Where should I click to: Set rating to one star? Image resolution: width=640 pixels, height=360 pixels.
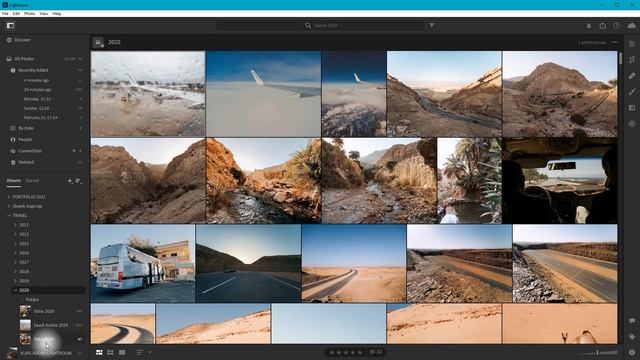[x=332, y=352]
